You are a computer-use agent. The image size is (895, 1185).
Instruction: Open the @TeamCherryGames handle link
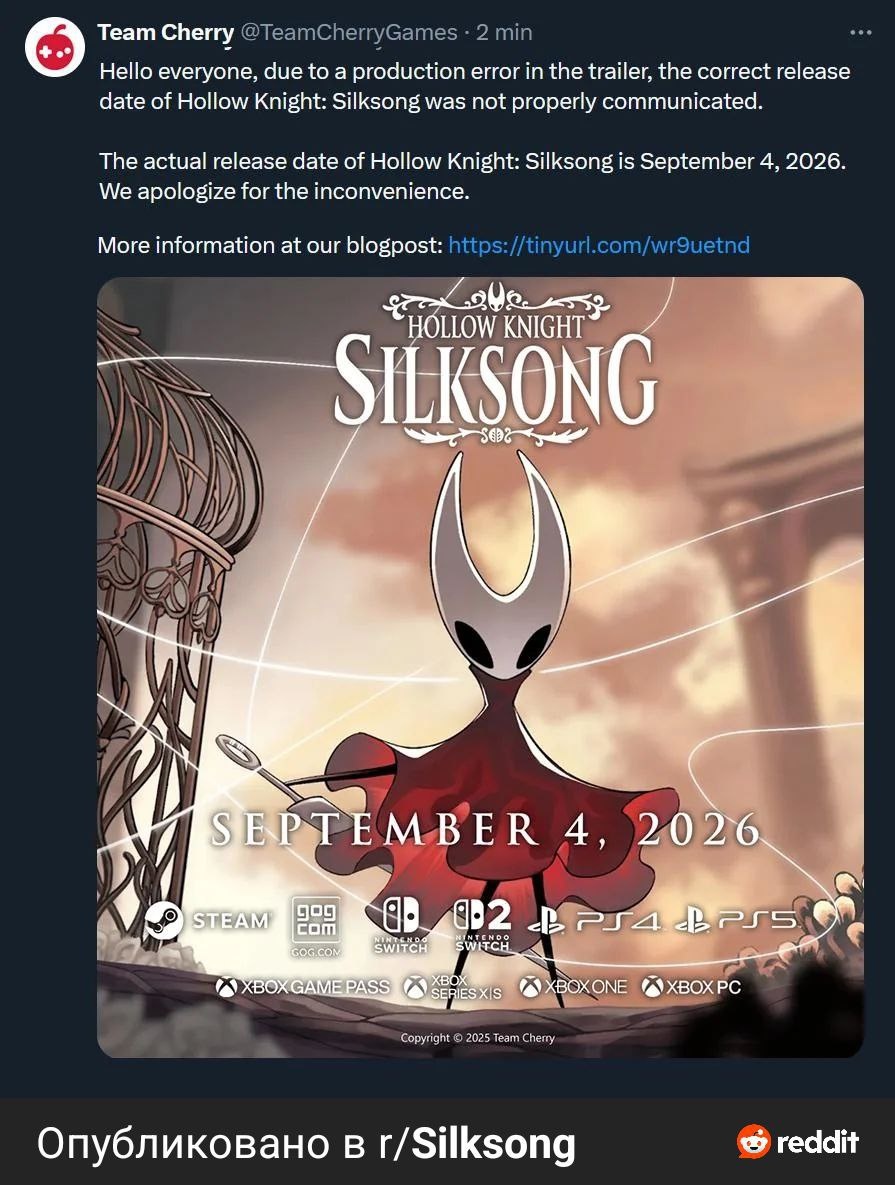coord(348,32)
